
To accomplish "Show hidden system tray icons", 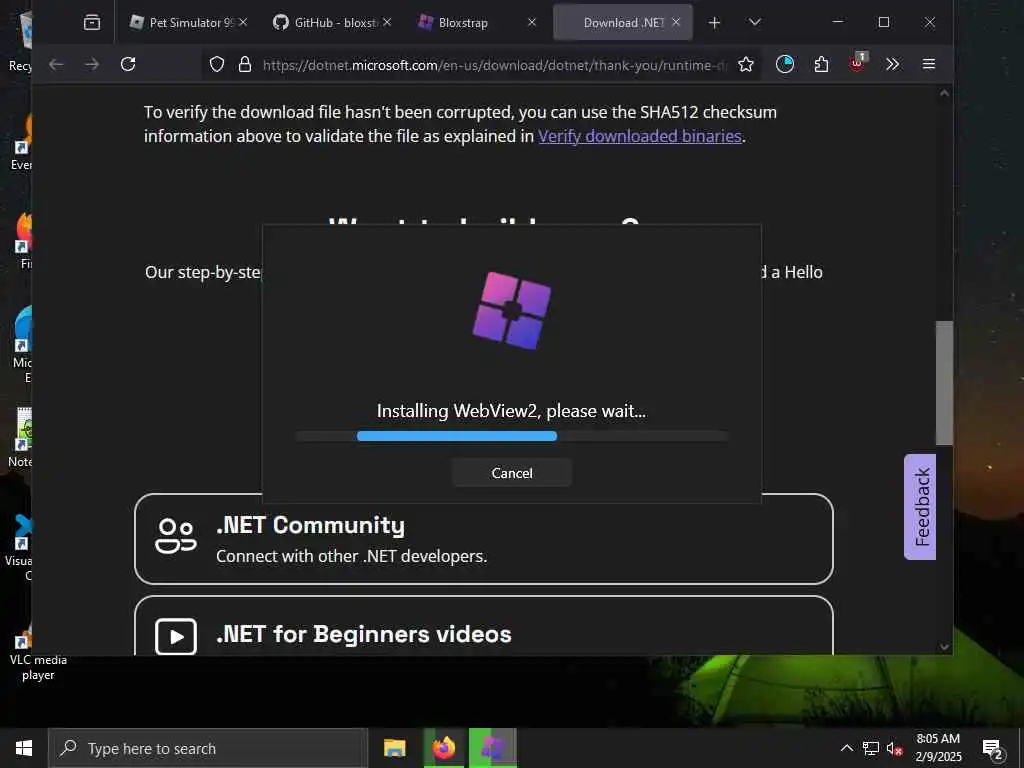I will click(x=846, y=748).
